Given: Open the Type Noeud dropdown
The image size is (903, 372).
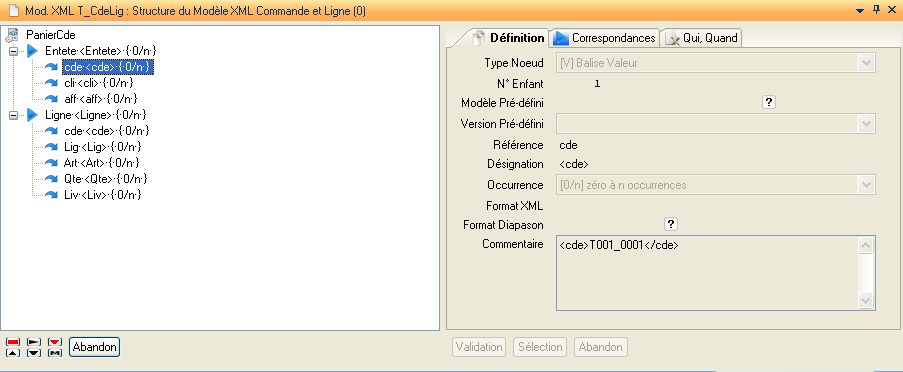Looking at the screenshot, I should [x=866, y=63].
